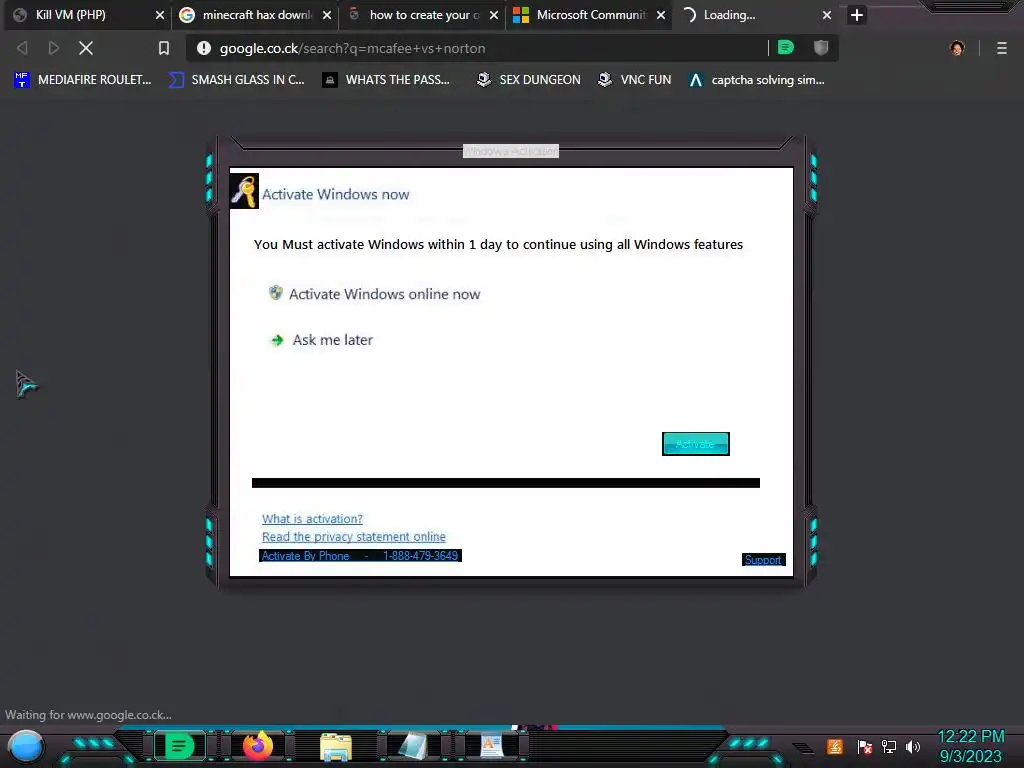Open the site security info icon
The height and width of the screenshot is (768, 1024).
[x=204, y=48]
